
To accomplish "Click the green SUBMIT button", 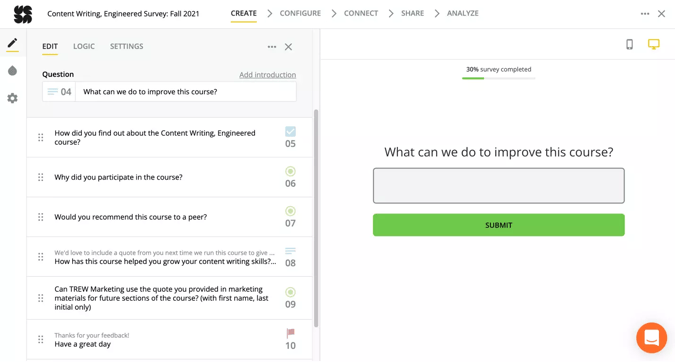I will [499, 225].
